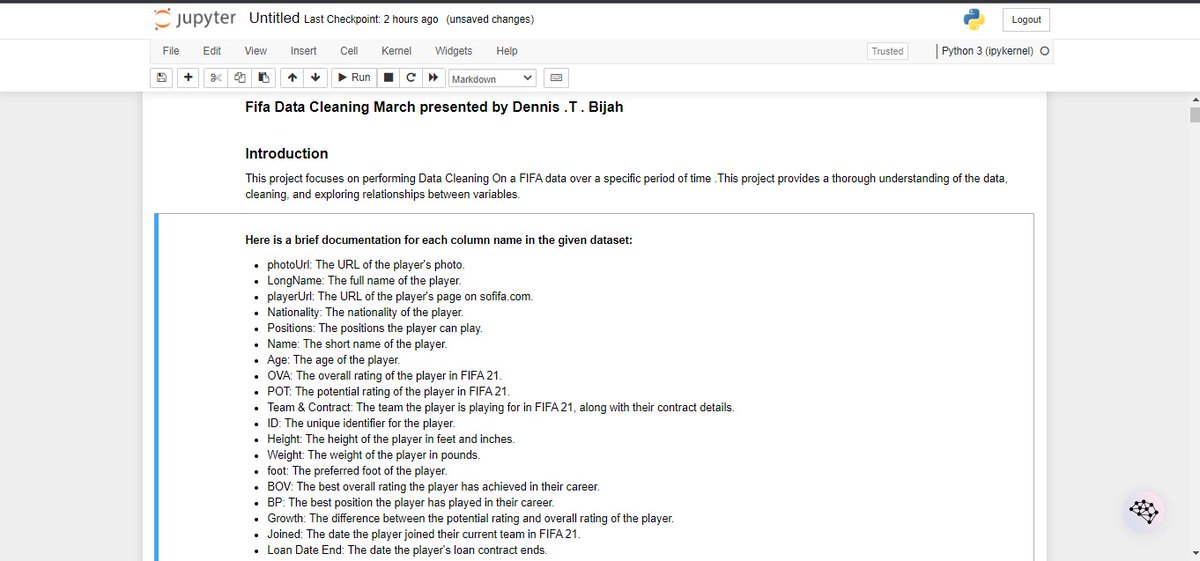Click the Last Checkpoint status text
This screenshot has width=1200, height=561.
pos(370,19)
